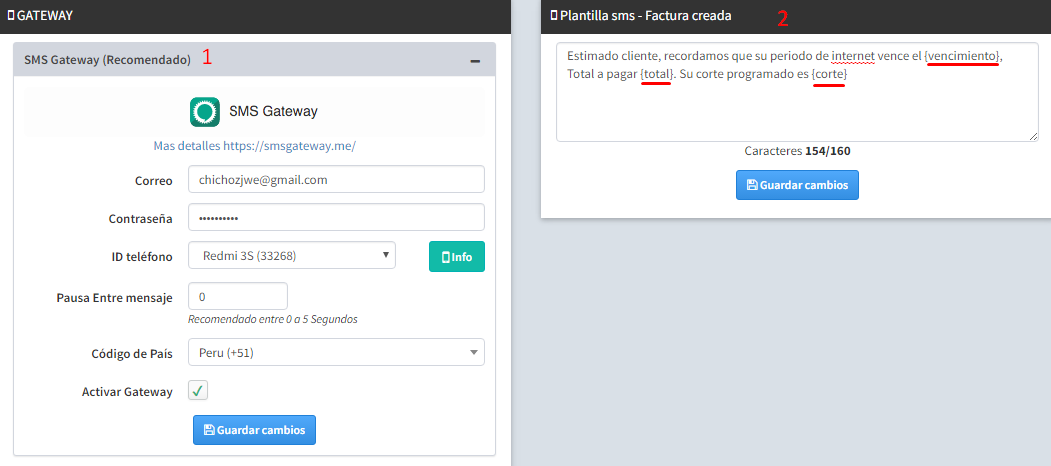The image size is (1051, 466).
Task: Click the {corte} placeholder in the template
Action: tap(829, 76)
